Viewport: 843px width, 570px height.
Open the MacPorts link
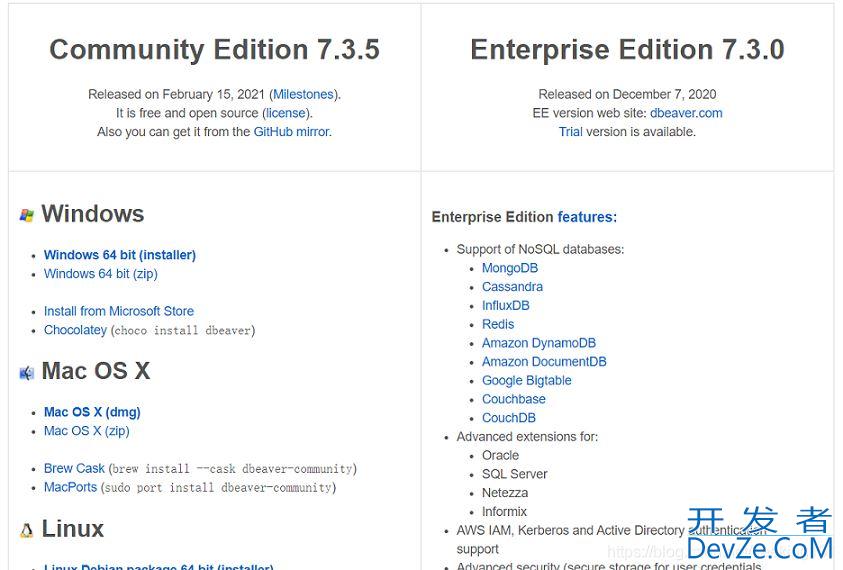[70, 487]
